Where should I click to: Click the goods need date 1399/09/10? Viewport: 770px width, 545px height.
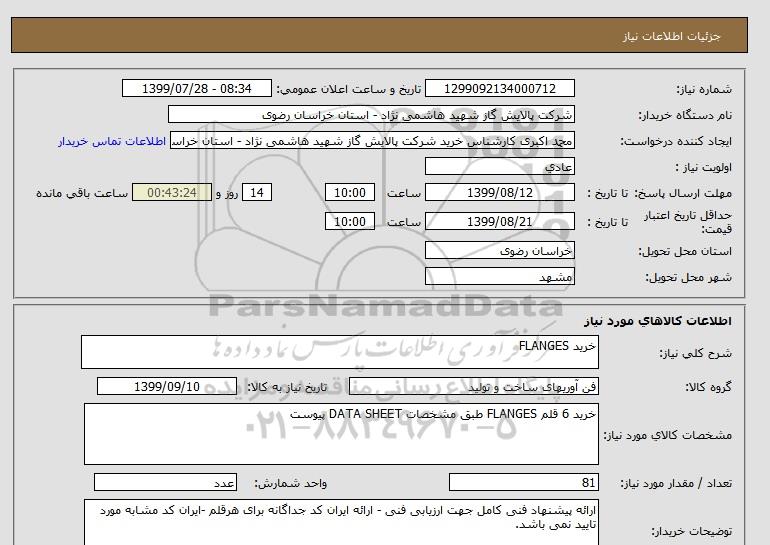(167, 386)
